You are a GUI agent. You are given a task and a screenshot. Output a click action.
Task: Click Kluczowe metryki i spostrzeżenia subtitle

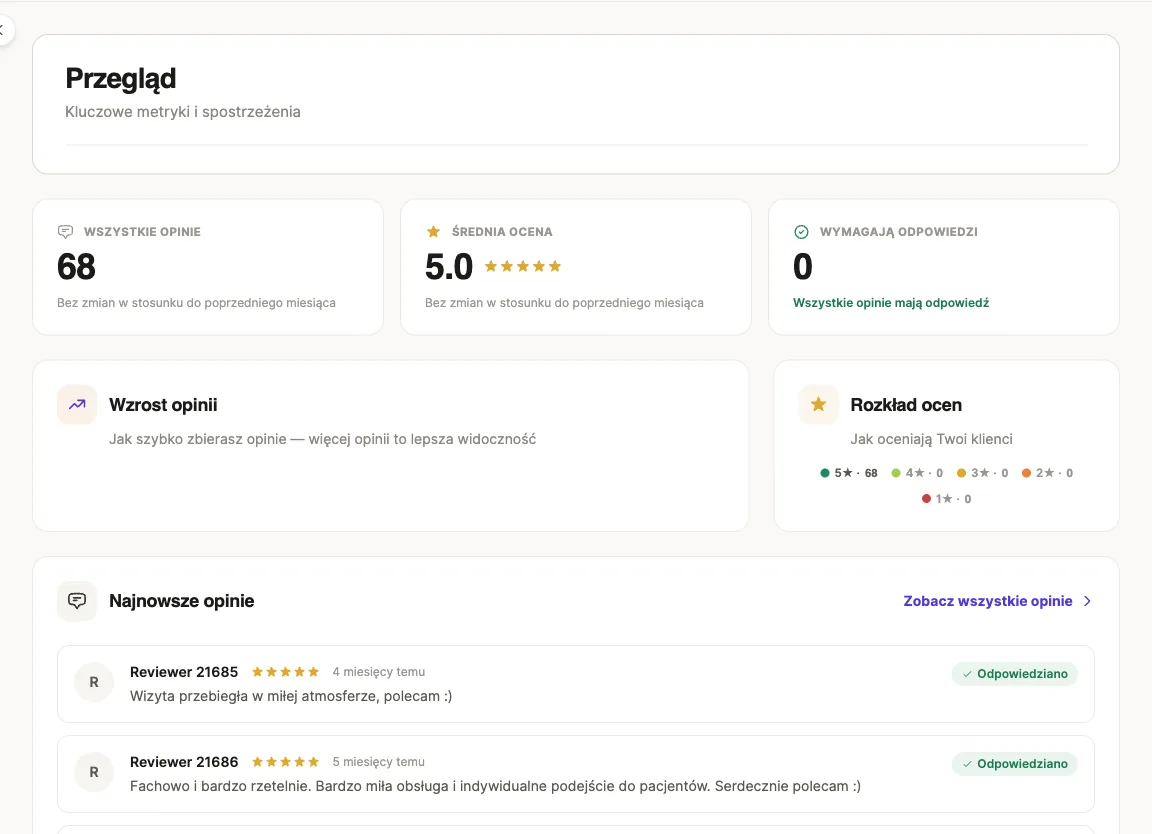click(183, 112)
